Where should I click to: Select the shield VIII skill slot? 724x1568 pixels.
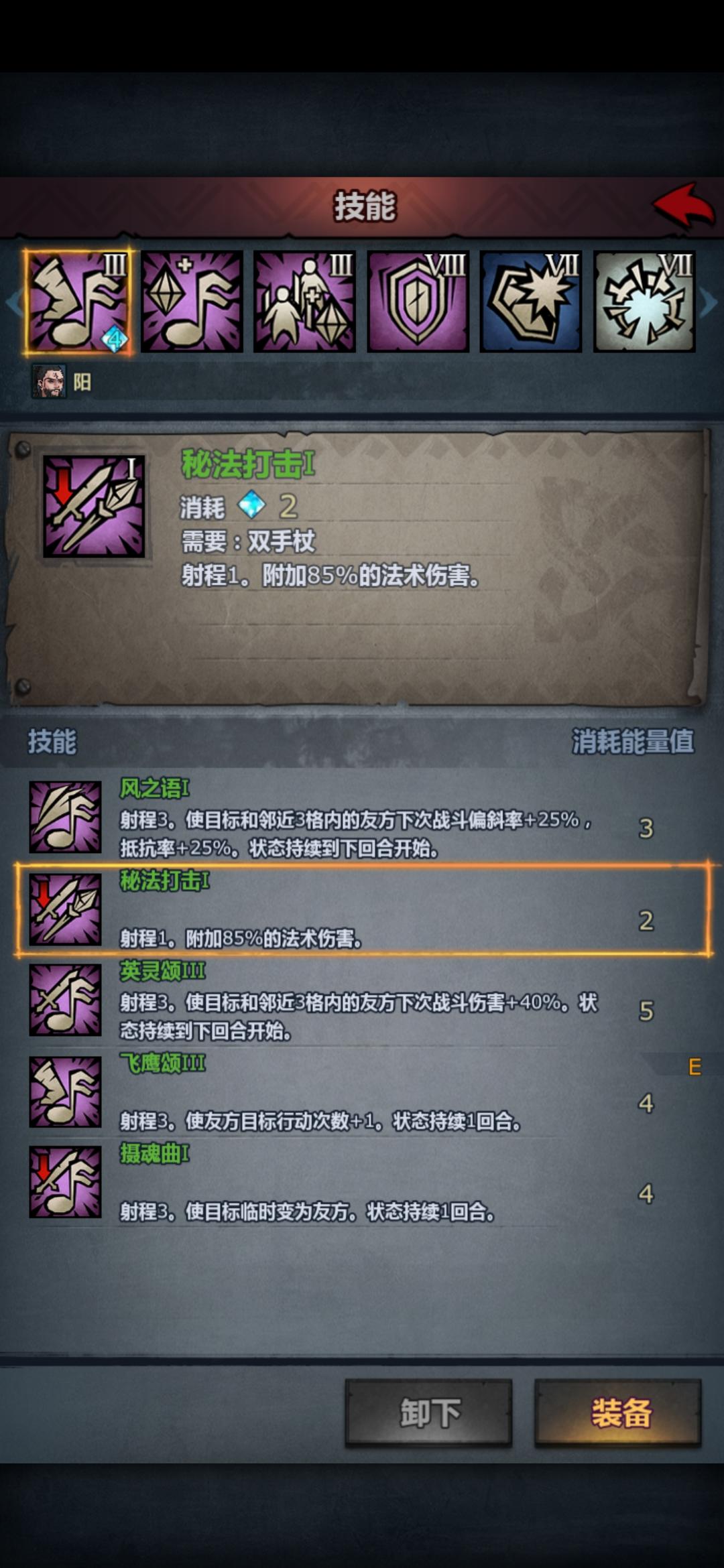[x=418, y=302]
